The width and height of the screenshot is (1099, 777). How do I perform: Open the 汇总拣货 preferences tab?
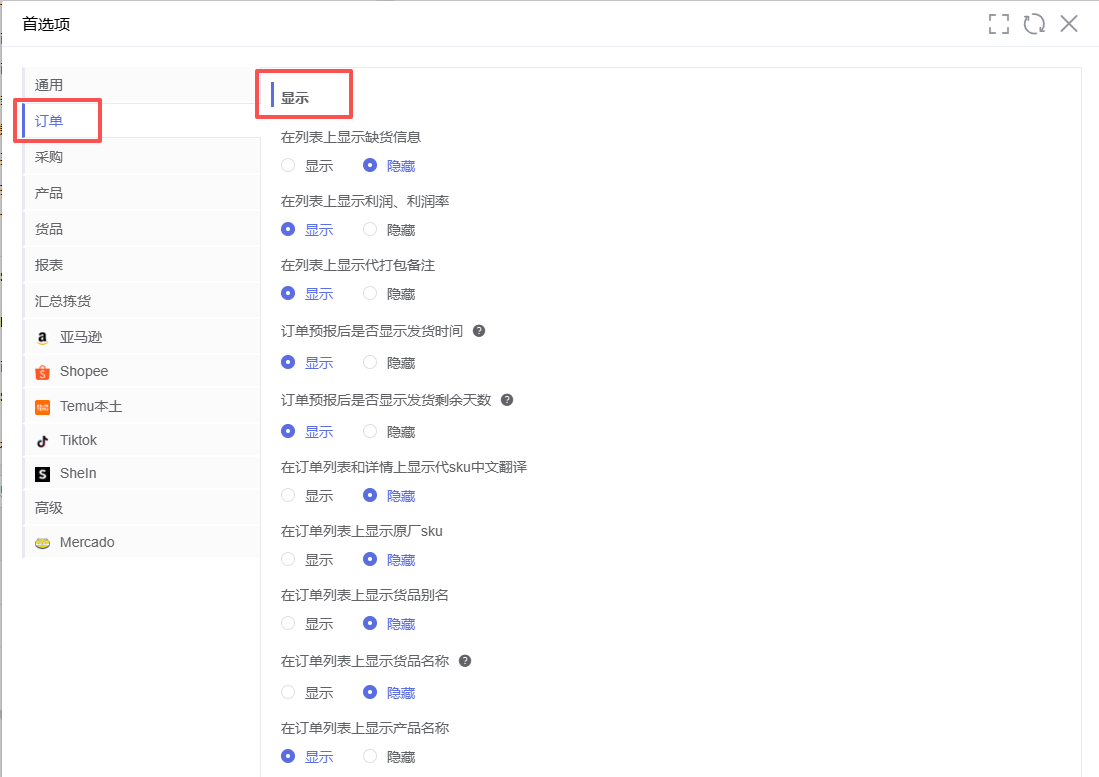click(x=63, y=301)
